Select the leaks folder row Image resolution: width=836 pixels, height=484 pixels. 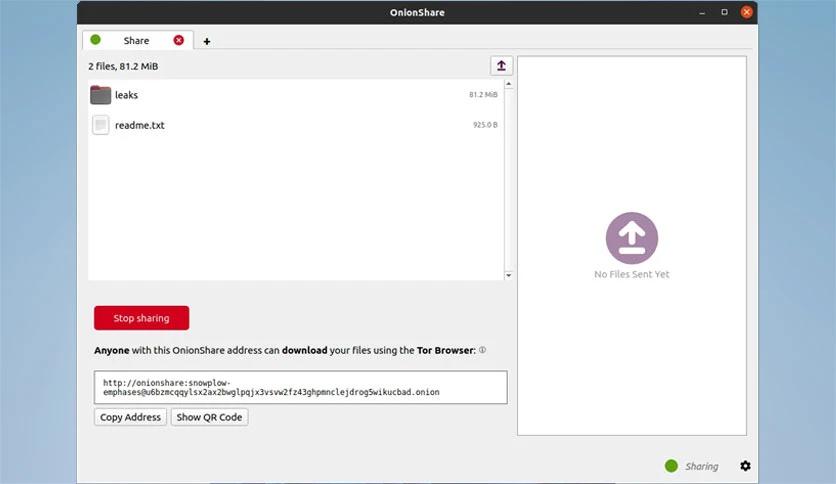[296, 95]
